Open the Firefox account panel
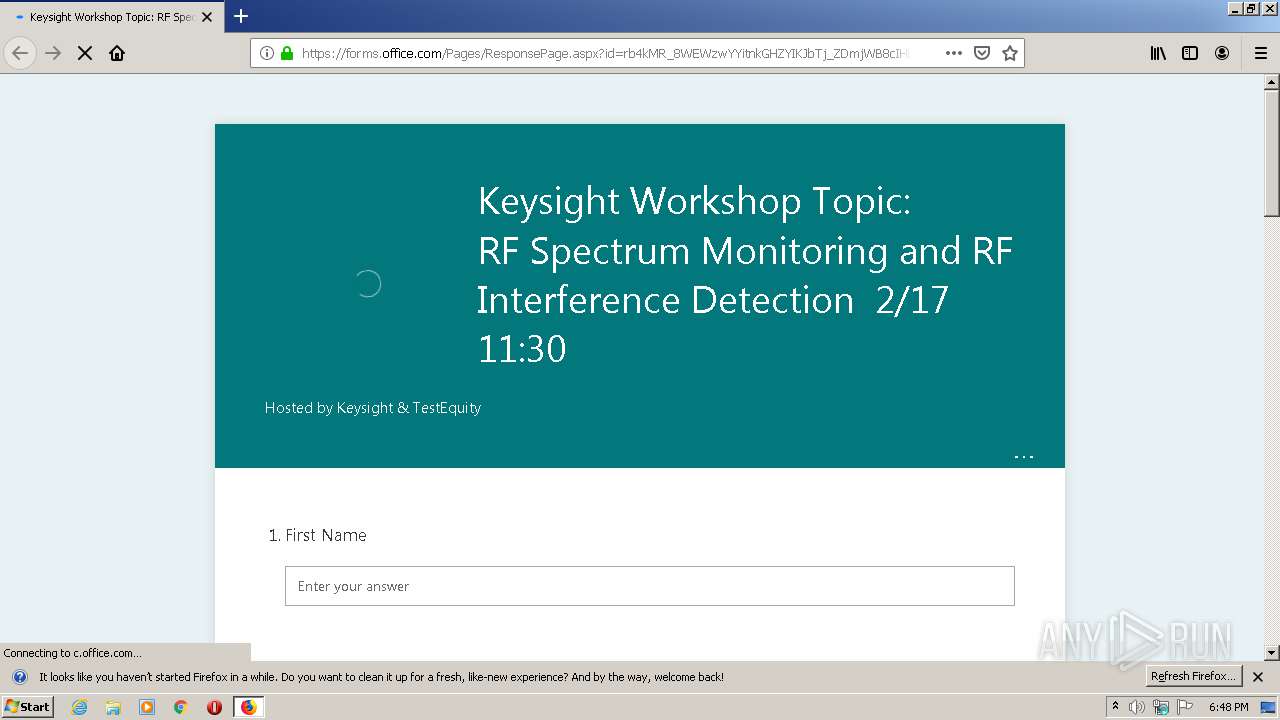 [x=1222, y=53]
